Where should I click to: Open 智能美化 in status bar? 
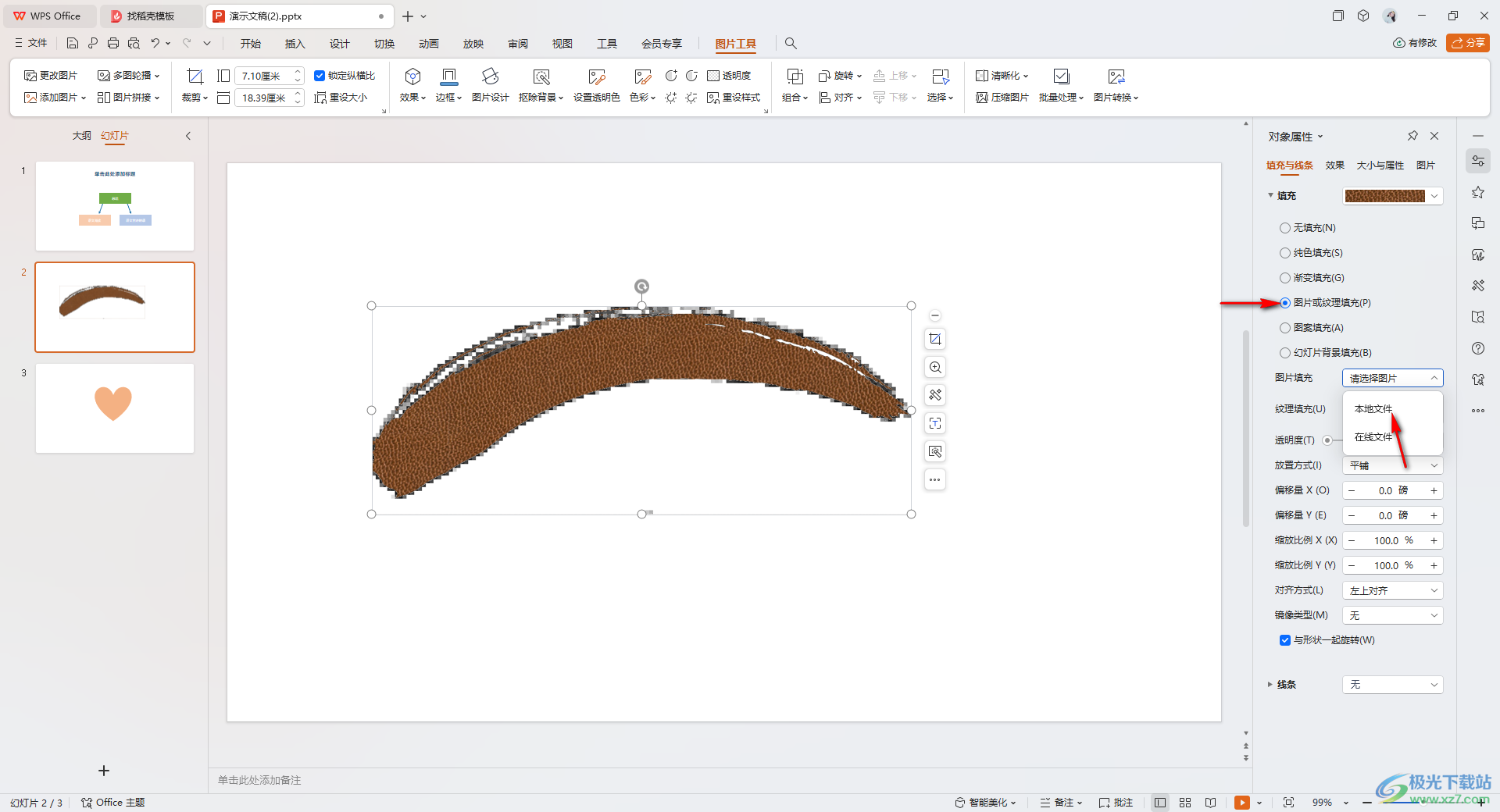tap(986, 803)
